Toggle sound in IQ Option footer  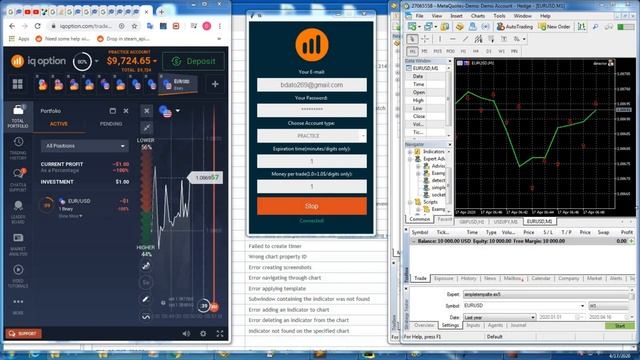[186, 333]
